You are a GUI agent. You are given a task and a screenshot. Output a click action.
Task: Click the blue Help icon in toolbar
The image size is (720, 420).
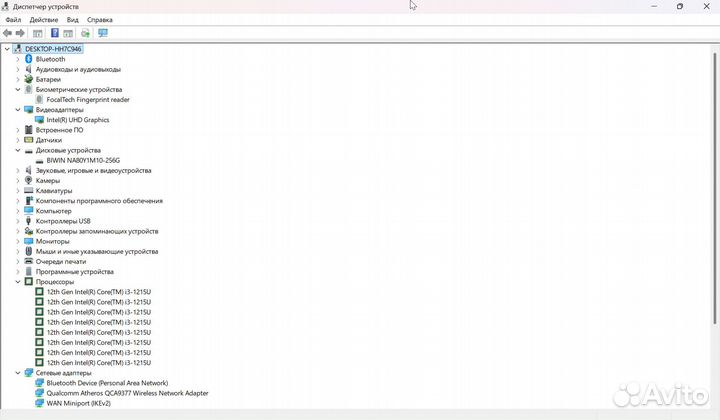pos(55,33)
